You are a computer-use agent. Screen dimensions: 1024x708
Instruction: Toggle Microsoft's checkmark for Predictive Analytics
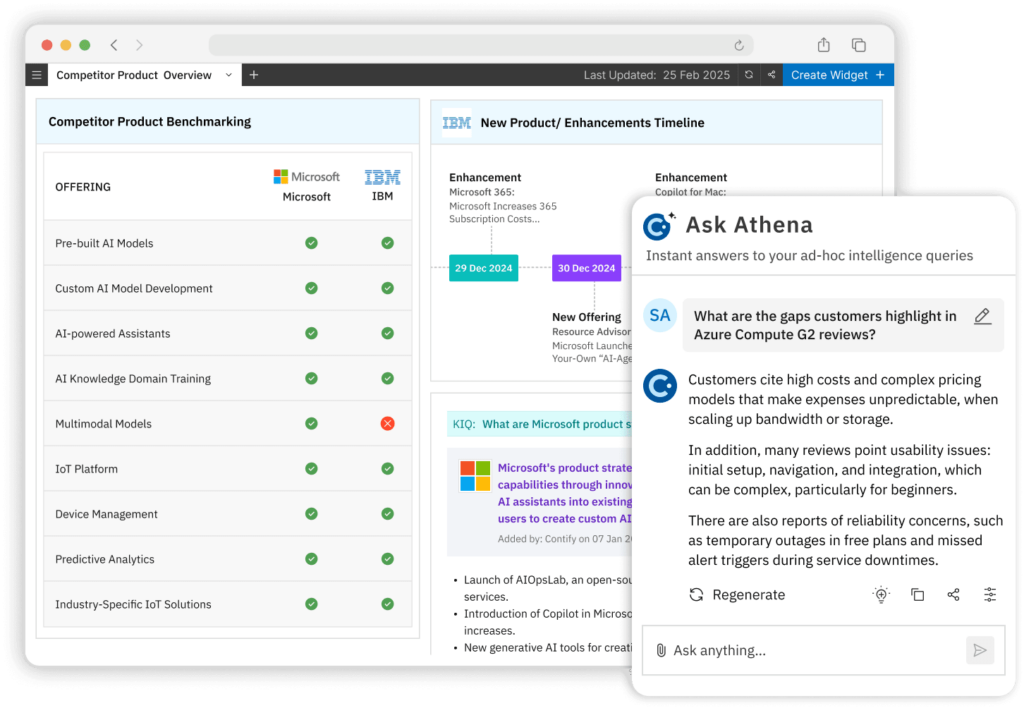coord(311,559)
